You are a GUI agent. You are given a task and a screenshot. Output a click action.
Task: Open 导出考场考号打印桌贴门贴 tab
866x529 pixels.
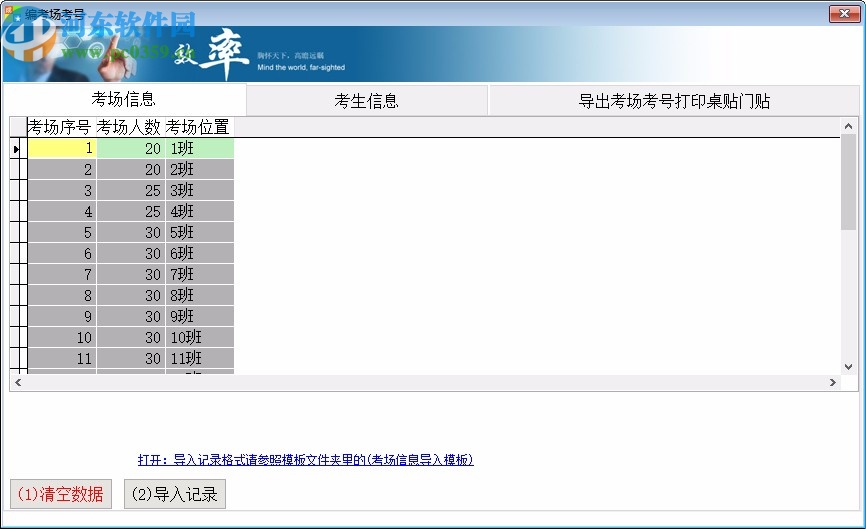point(674,100)
